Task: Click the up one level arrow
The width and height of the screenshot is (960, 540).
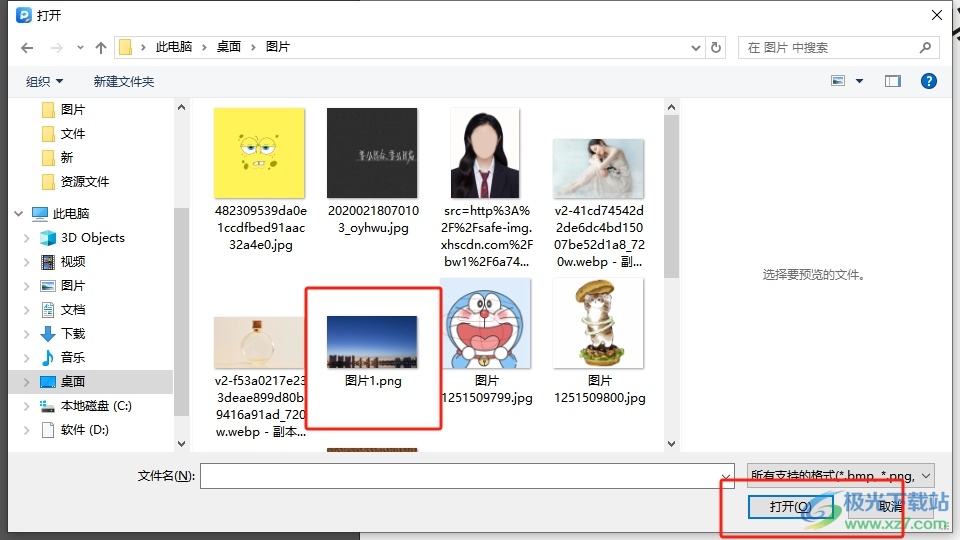Action: (x=100, y=47)
